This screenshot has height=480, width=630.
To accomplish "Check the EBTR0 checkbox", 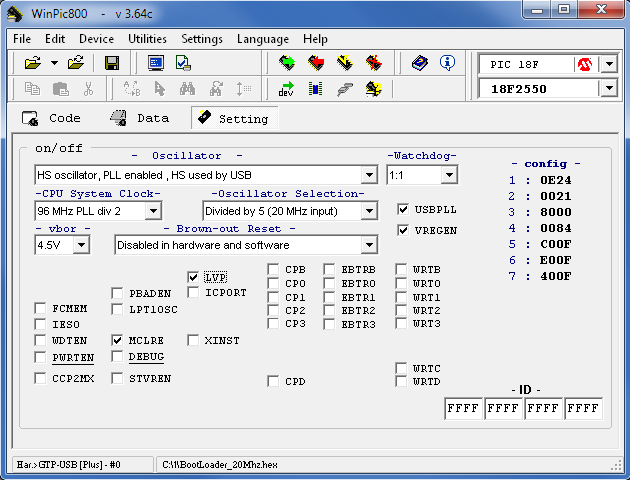I will pyautogui.click(x=329, y=283).
